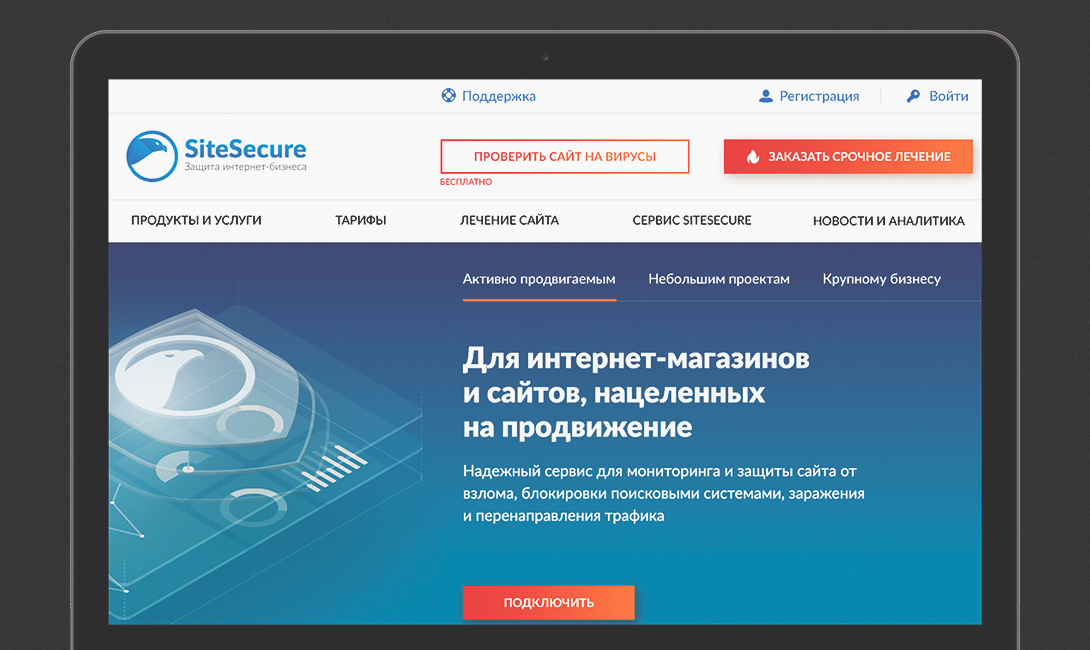Open Лечение сайта menu item
Viewport: 1090px width, 650px height.
(x=510, y=220)
